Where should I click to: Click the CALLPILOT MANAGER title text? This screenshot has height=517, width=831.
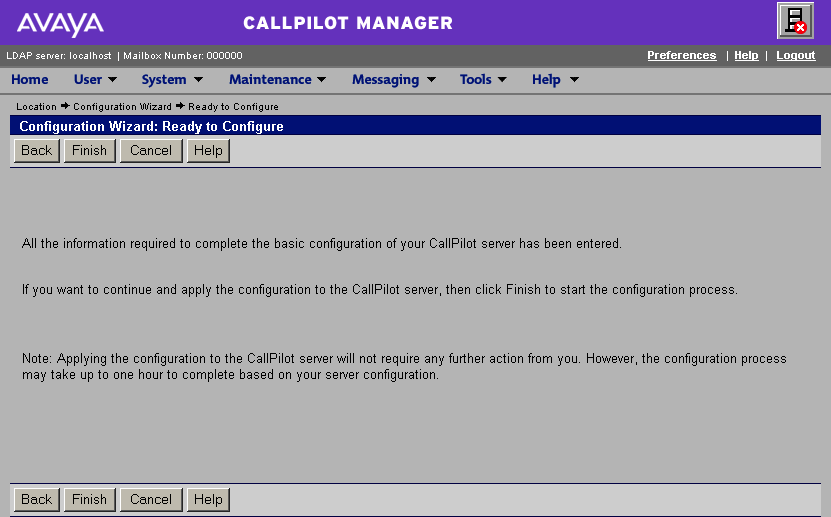[348, 23]
